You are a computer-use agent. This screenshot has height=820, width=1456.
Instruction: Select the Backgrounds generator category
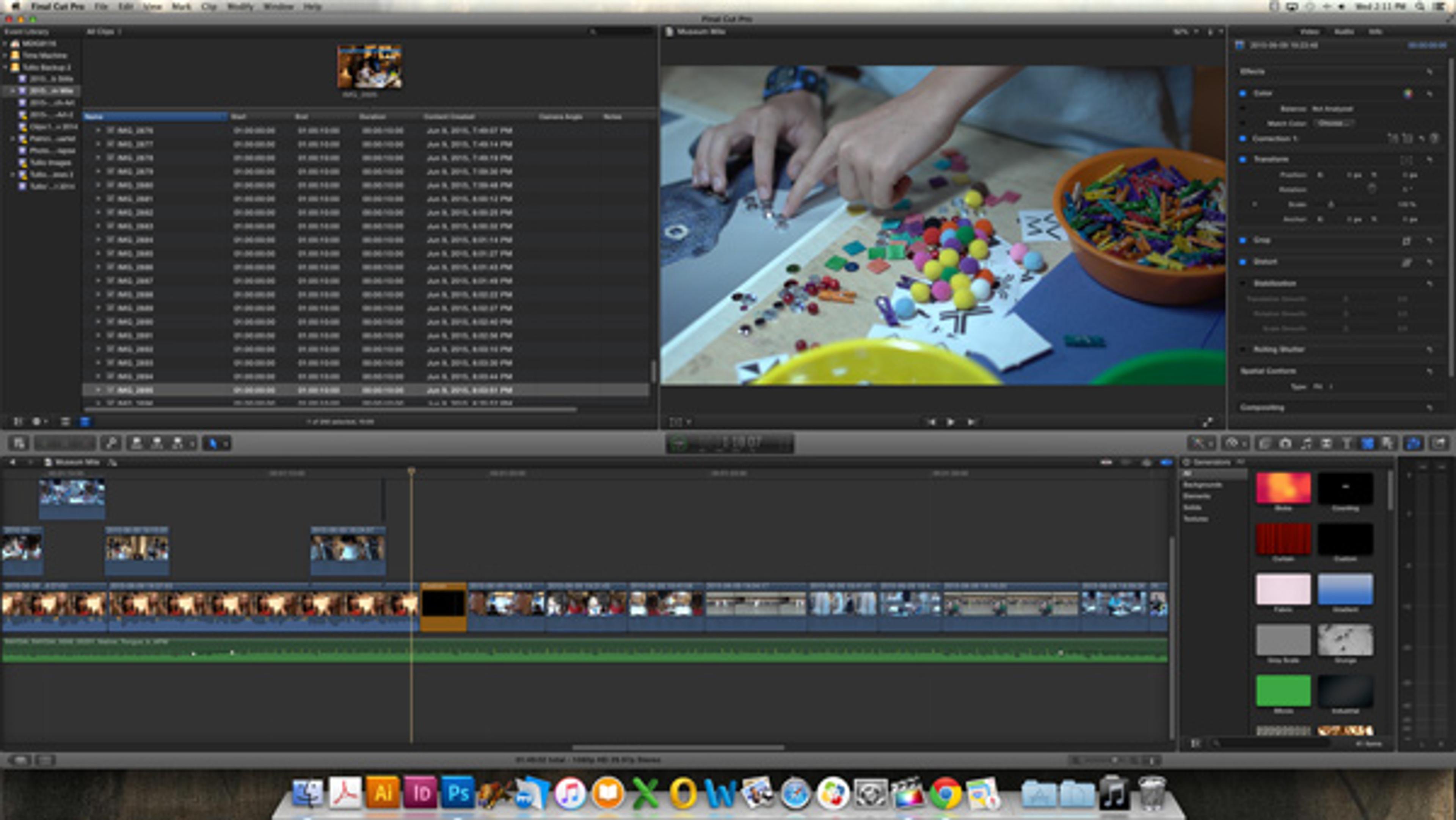(x=1203, y=485)
